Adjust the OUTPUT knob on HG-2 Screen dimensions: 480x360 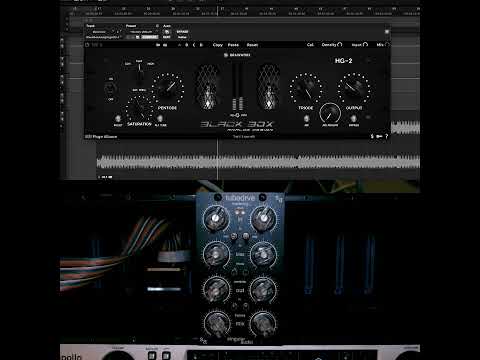tap(354, 88)
